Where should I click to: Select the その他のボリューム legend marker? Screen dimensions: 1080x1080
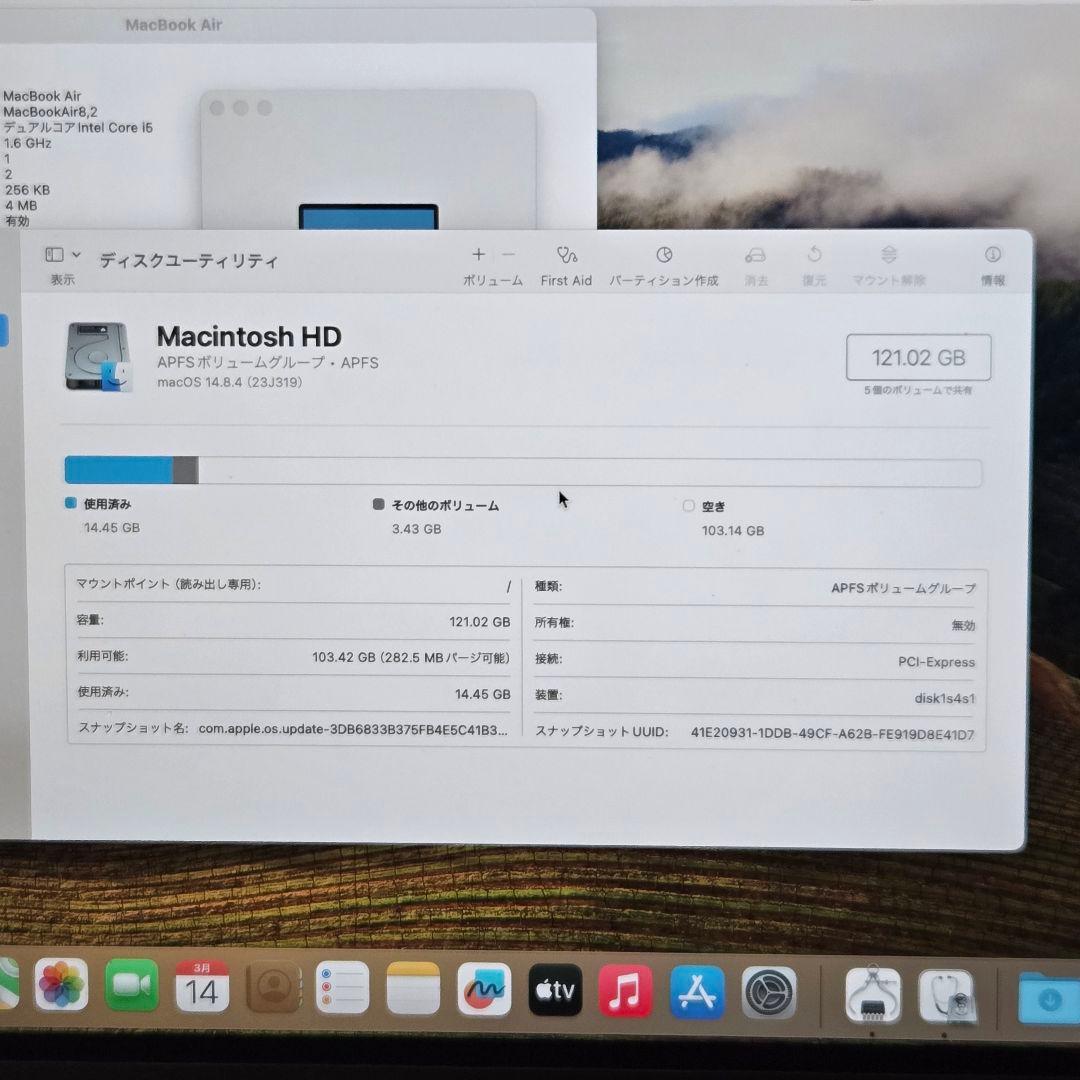click(377, 505)
